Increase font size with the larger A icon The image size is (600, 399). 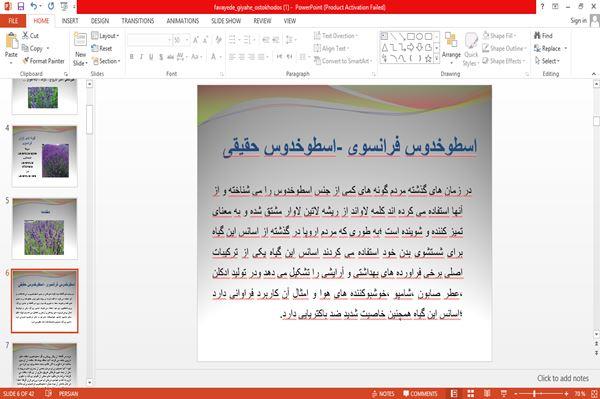tap(196, 40)
